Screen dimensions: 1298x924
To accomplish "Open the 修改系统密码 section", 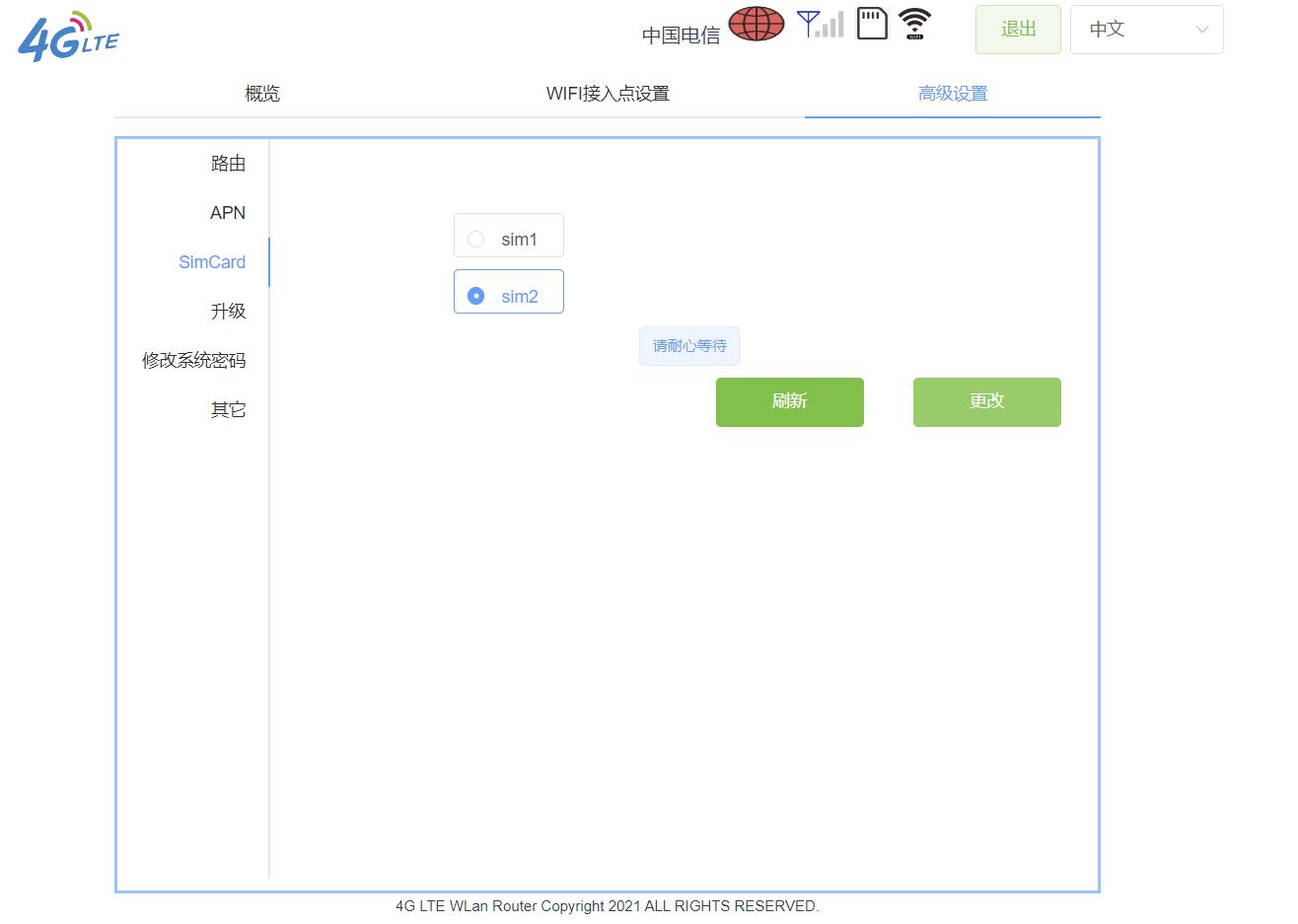I will [x=195, y=360].
